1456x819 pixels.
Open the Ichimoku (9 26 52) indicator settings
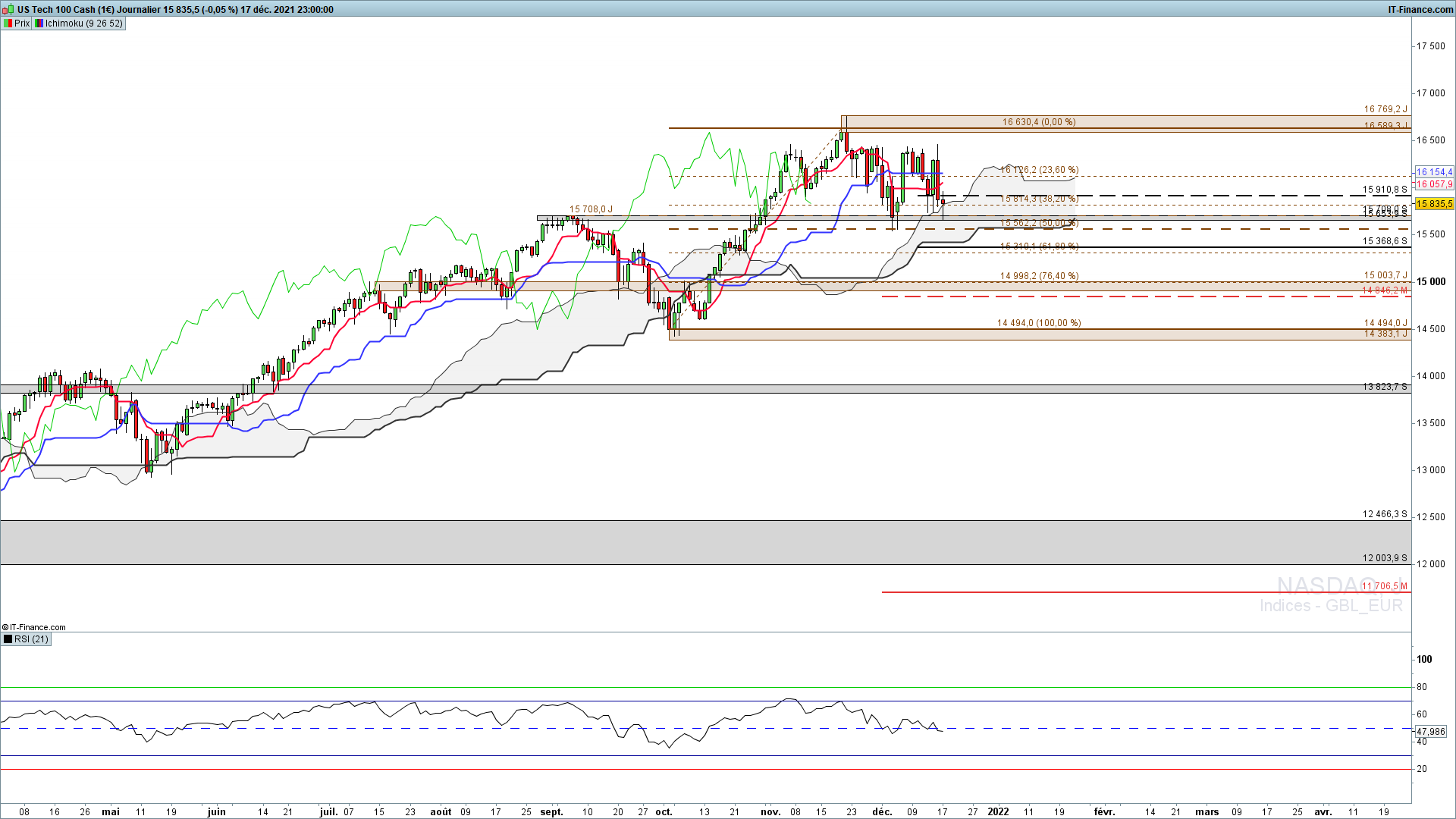[x=83, y=24]
